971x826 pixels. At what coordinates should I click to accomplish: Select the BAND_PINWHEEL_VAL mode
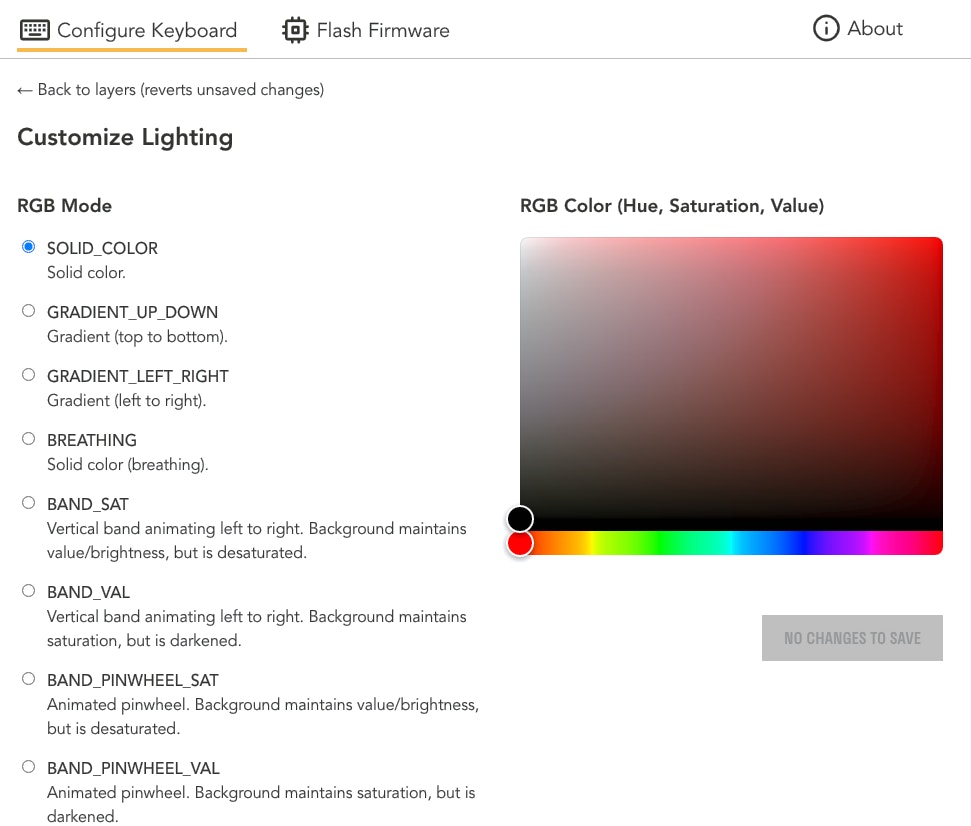point(29,767)
